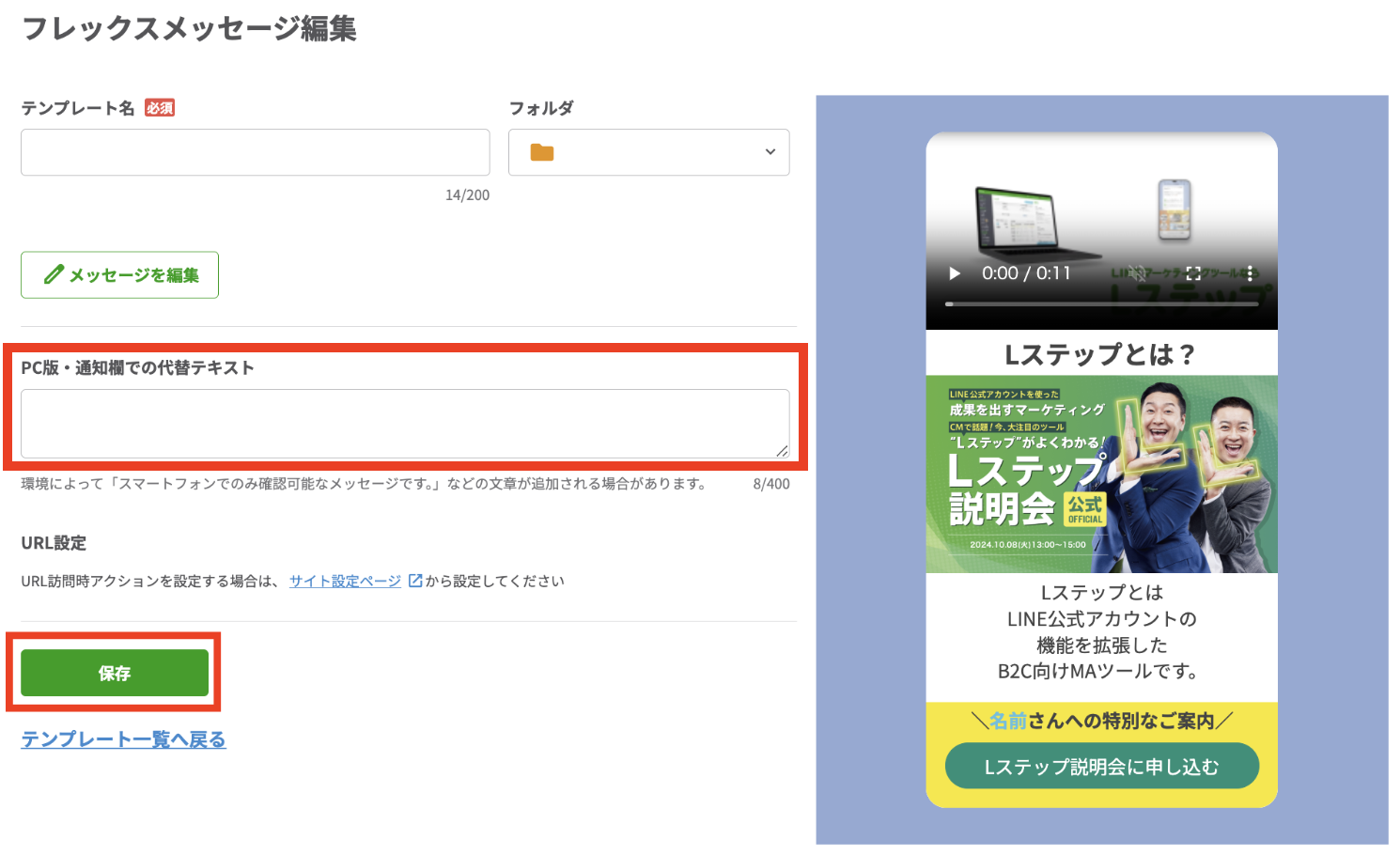Enter fullscreen mode for the video
1400x855 pixels.
[x=1193, y=273]
